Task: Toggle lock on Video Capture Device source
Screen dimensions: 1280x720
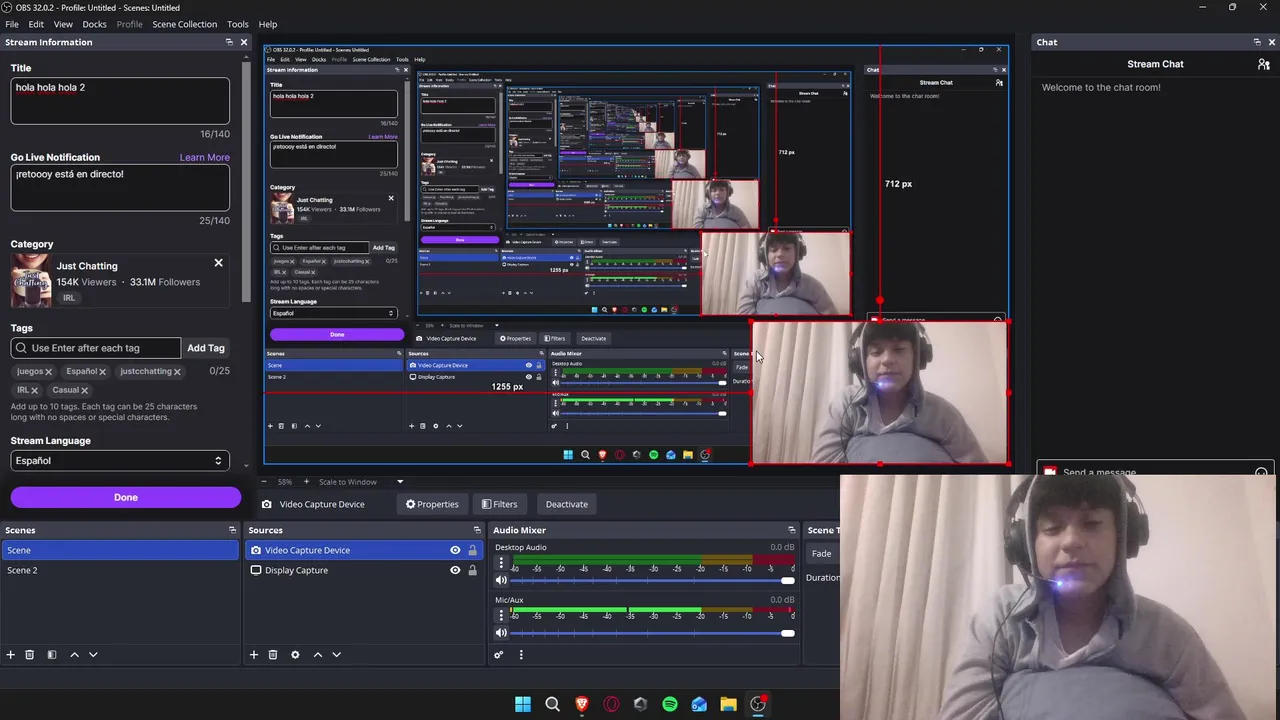Action: [x=472, y=550]
